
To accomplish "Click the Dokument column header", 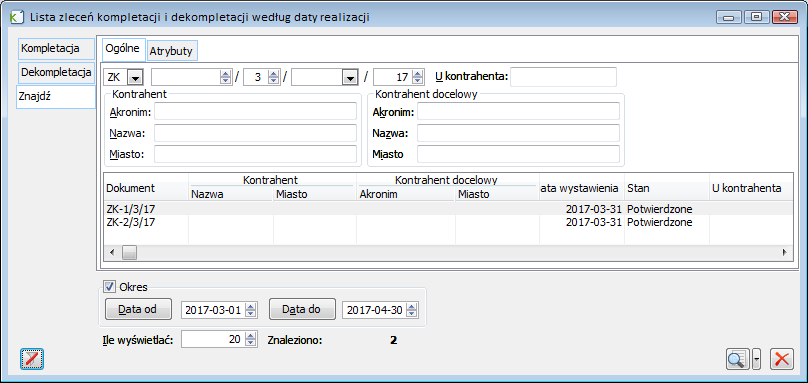I will click(146, 188).
